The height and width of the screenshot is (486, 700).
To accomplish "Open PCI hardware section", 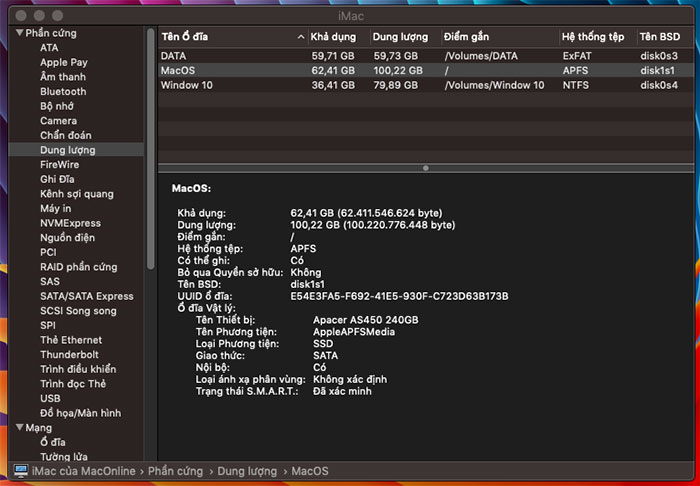I will click(x=48, y=253).
